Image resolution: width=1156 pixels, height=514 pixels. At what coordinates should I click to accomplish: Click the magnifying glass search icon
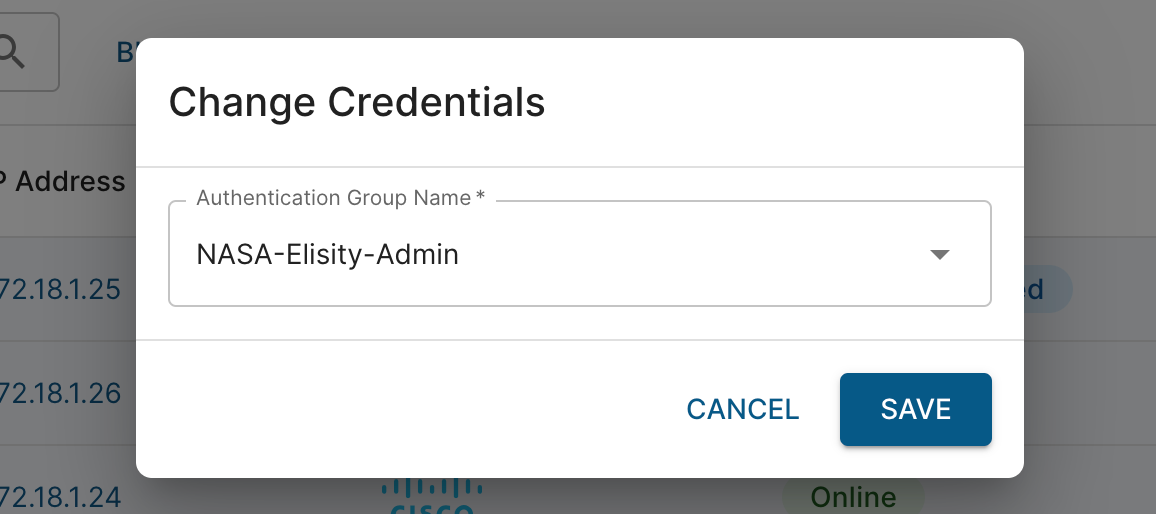[x=11, y=52]
